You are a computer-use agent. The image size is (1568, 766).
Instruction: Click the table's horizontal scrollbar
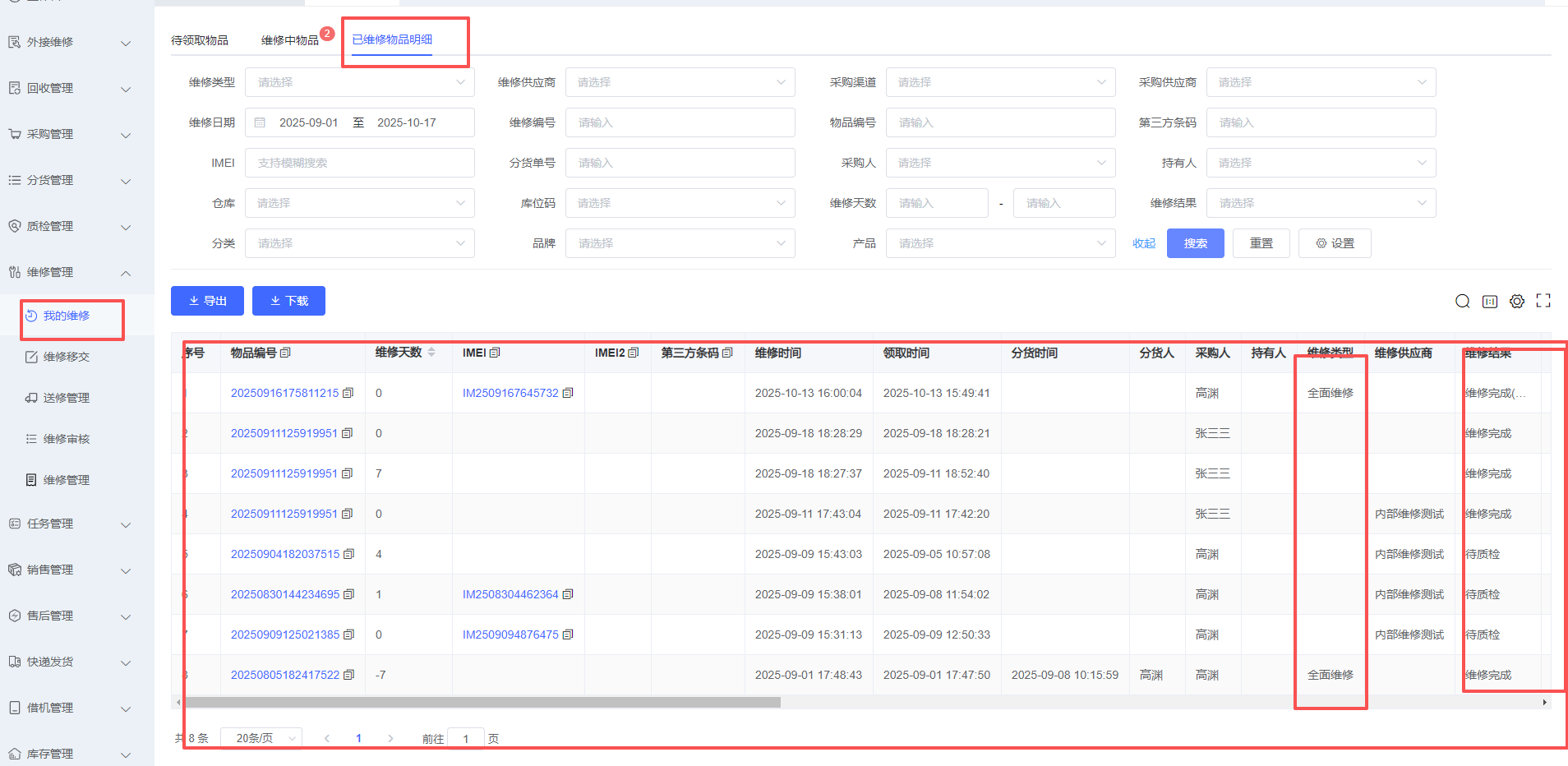[x=481, y=703]
